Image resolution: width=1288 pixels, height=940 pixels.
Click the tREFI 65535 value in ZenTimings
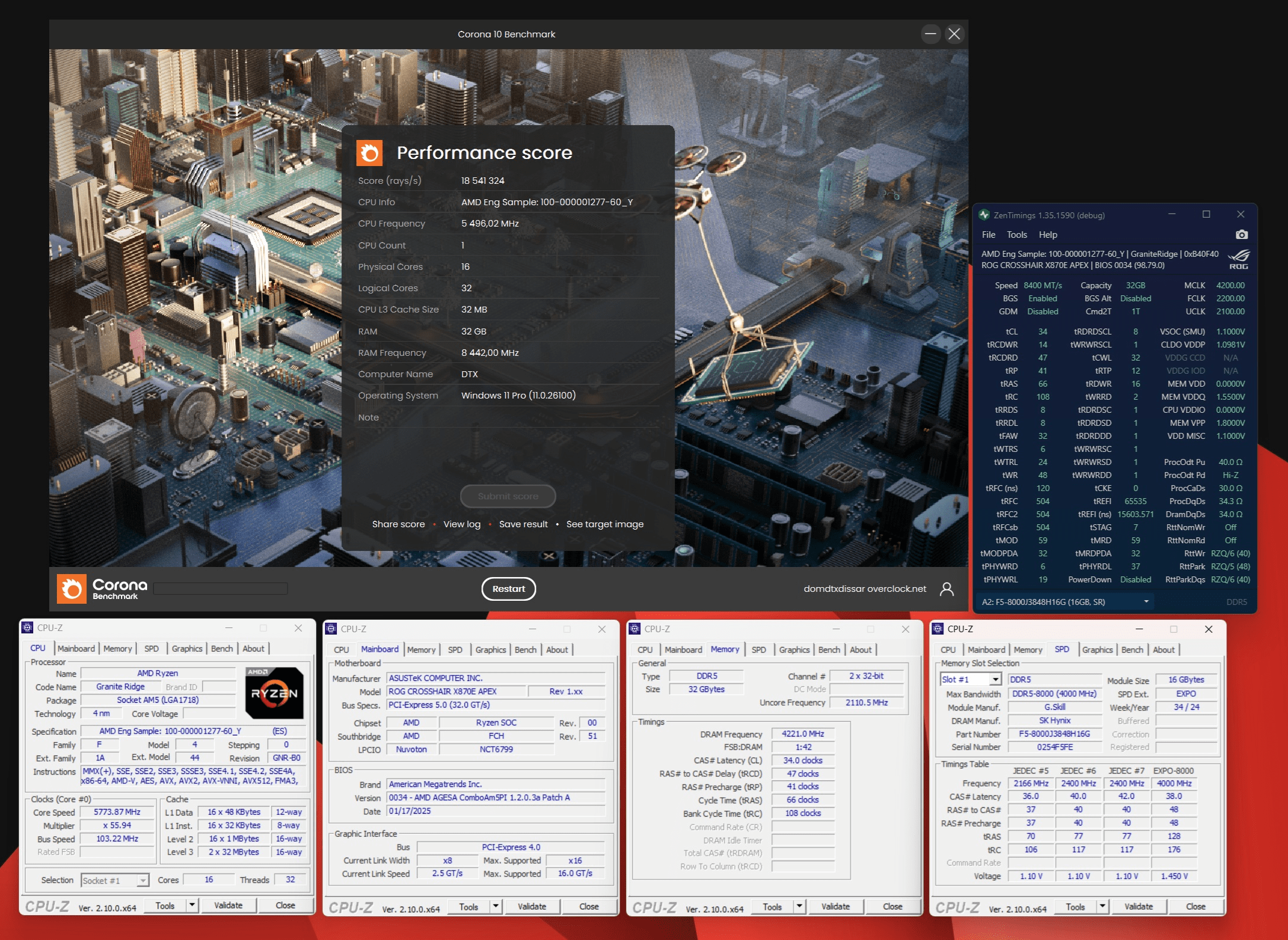point(1135,502)
